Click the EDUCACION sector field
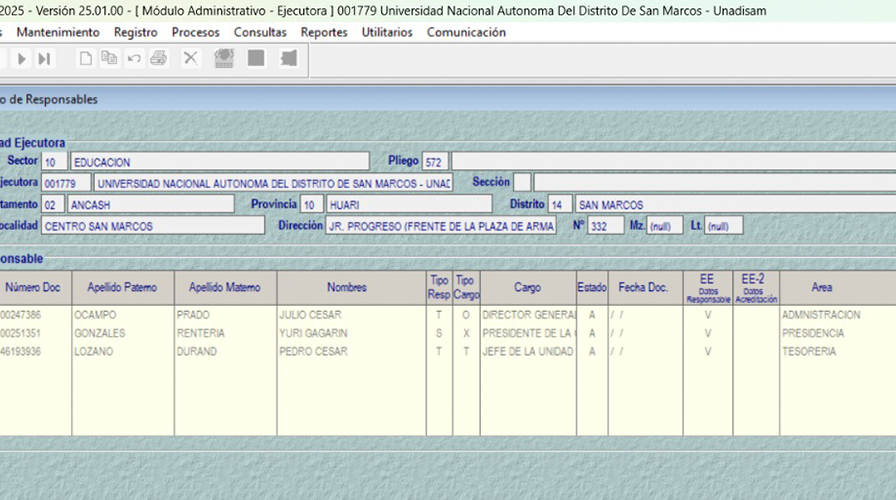Viewport: 896px width, 500px height. (220, 162)
